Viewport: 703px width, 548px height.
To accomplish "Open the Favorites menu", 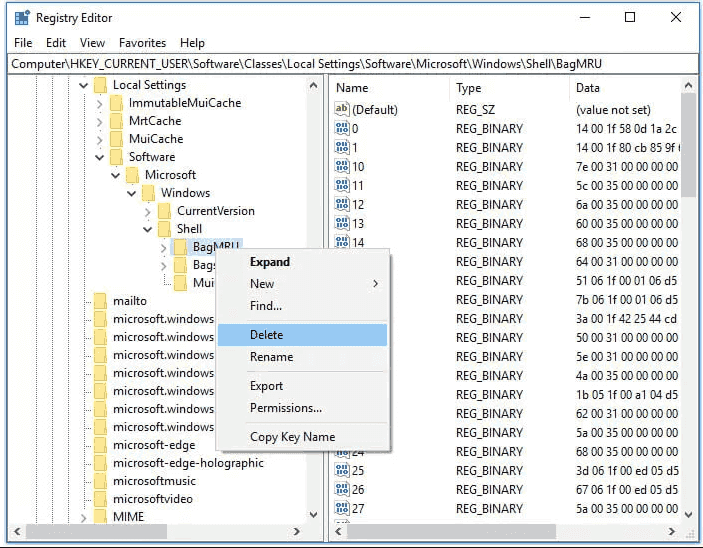I will coord(143,43).
